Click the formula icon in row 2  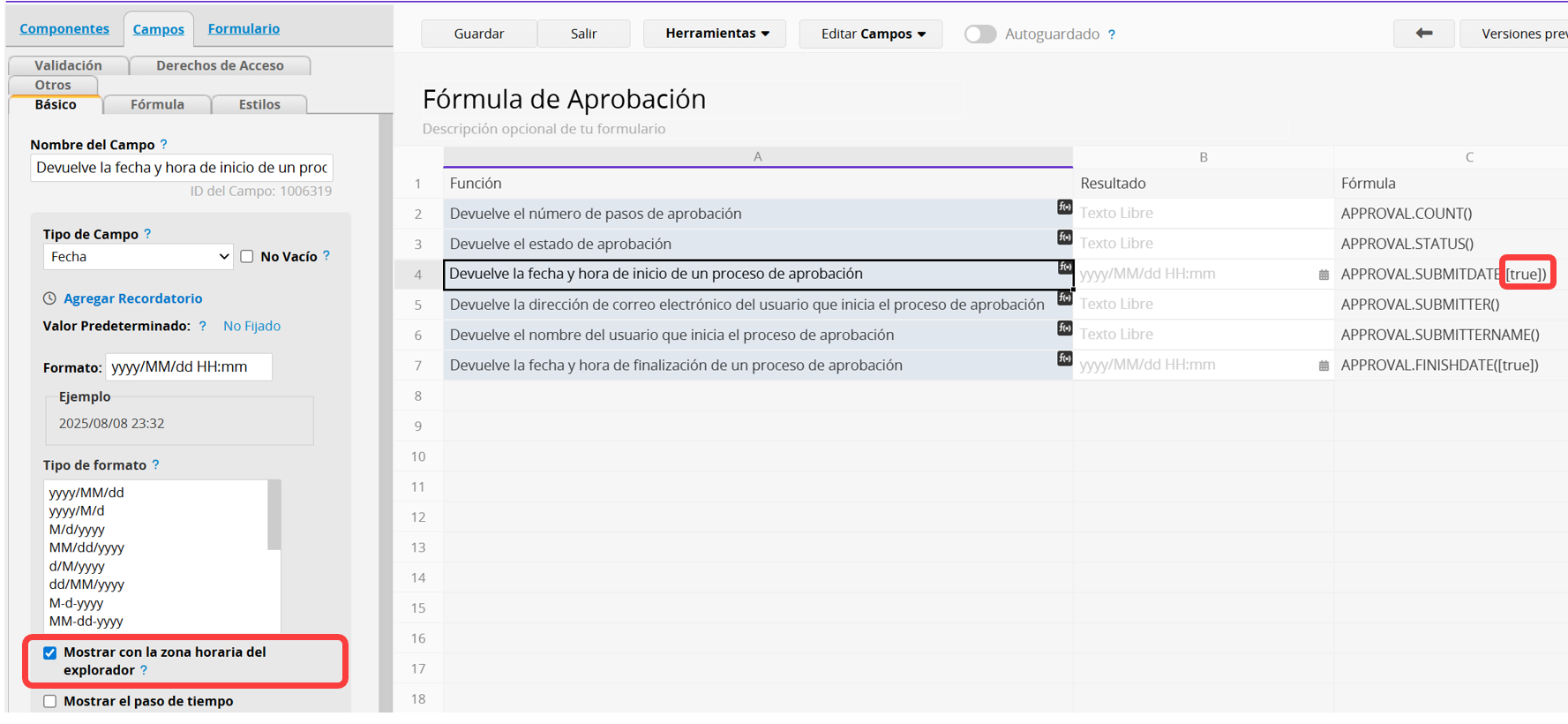click(x=1065, y=207)
